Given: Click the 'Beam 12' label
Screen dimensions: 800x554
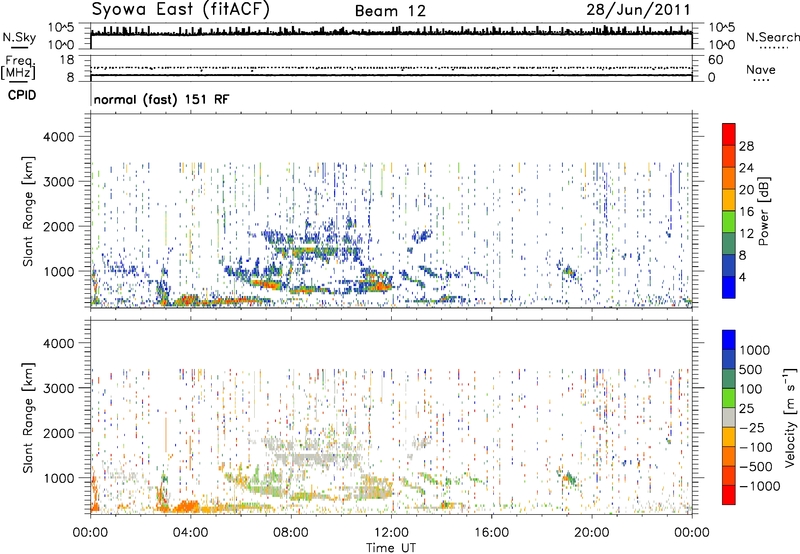Looking at the screenshot, I should 390,11.
